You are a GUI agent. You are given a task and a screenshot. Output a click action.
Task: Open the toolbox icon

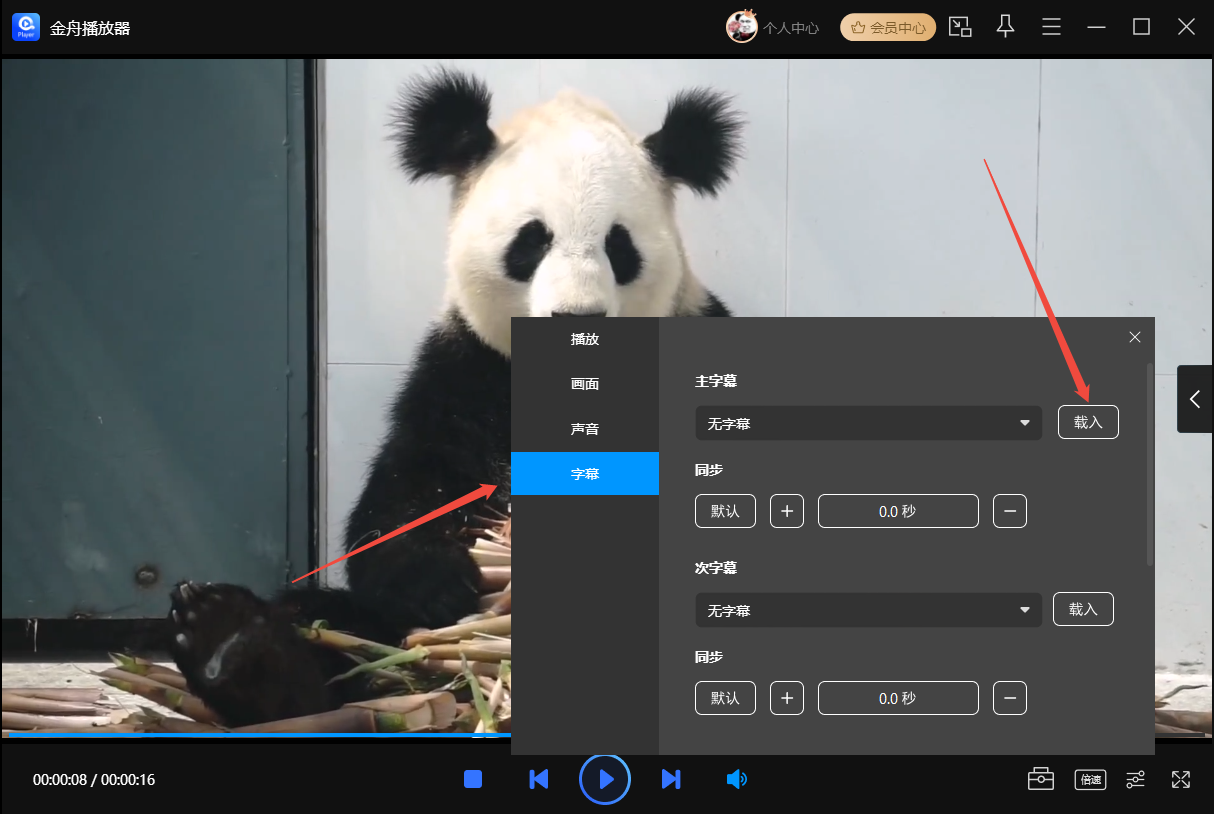(x=1041, y=779)
